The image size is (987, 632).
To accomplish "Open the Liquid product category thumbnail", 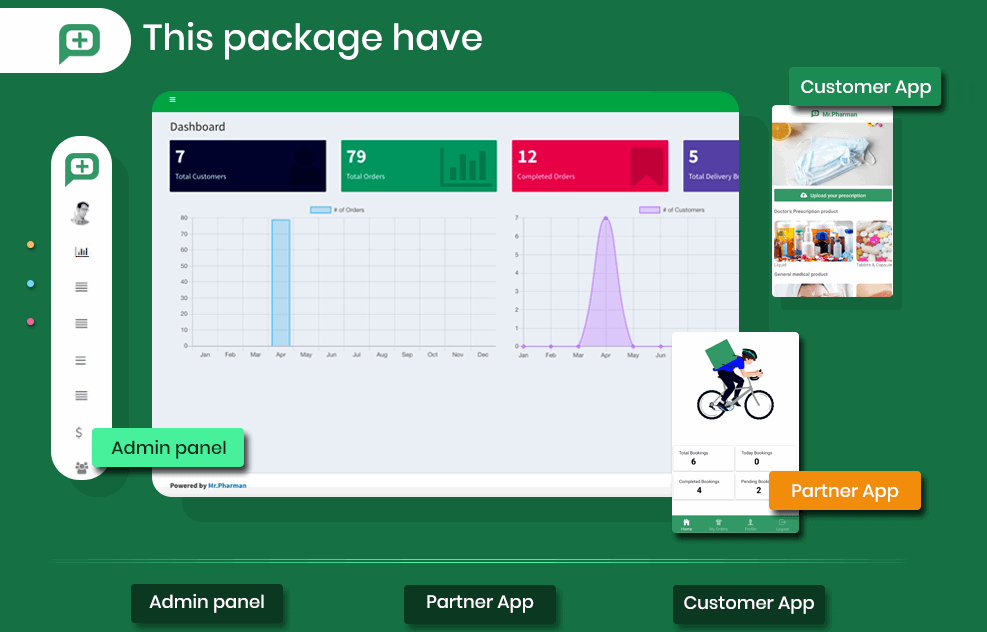I will click(813, 240).
